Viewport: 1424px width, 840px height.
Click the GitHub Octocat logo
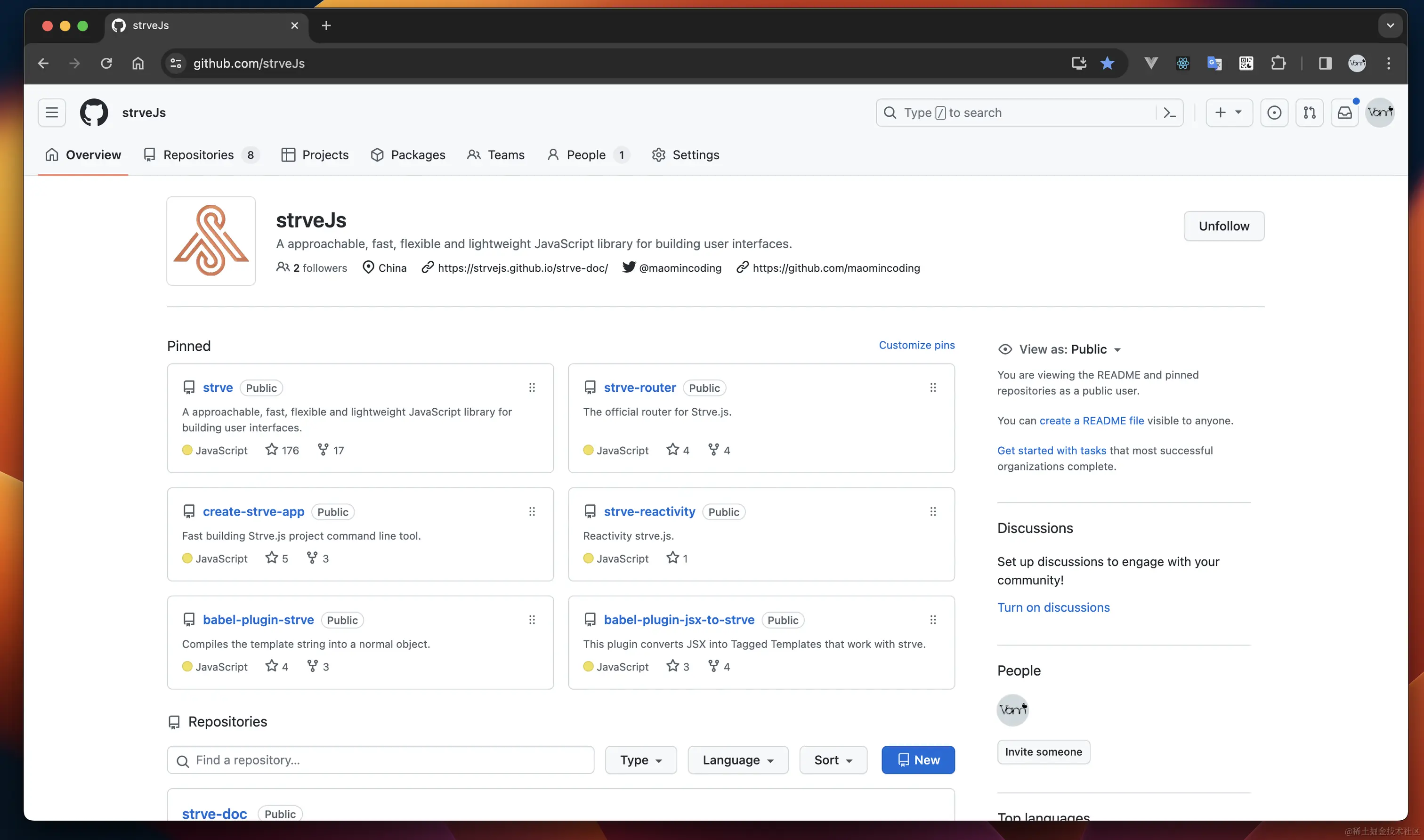(x=94, y=113)
